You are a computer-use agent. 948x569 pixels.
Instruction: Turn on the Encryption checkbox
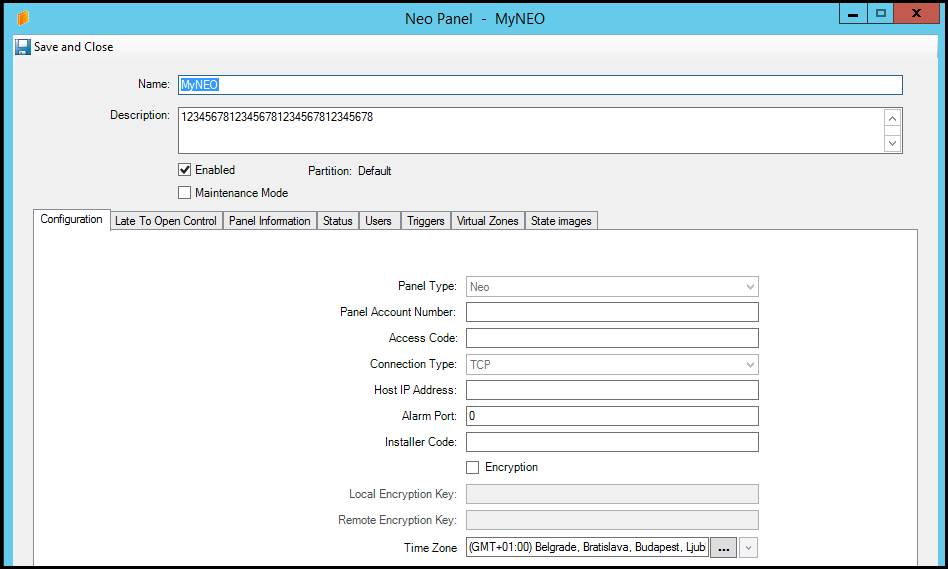[x=473, y=467]
